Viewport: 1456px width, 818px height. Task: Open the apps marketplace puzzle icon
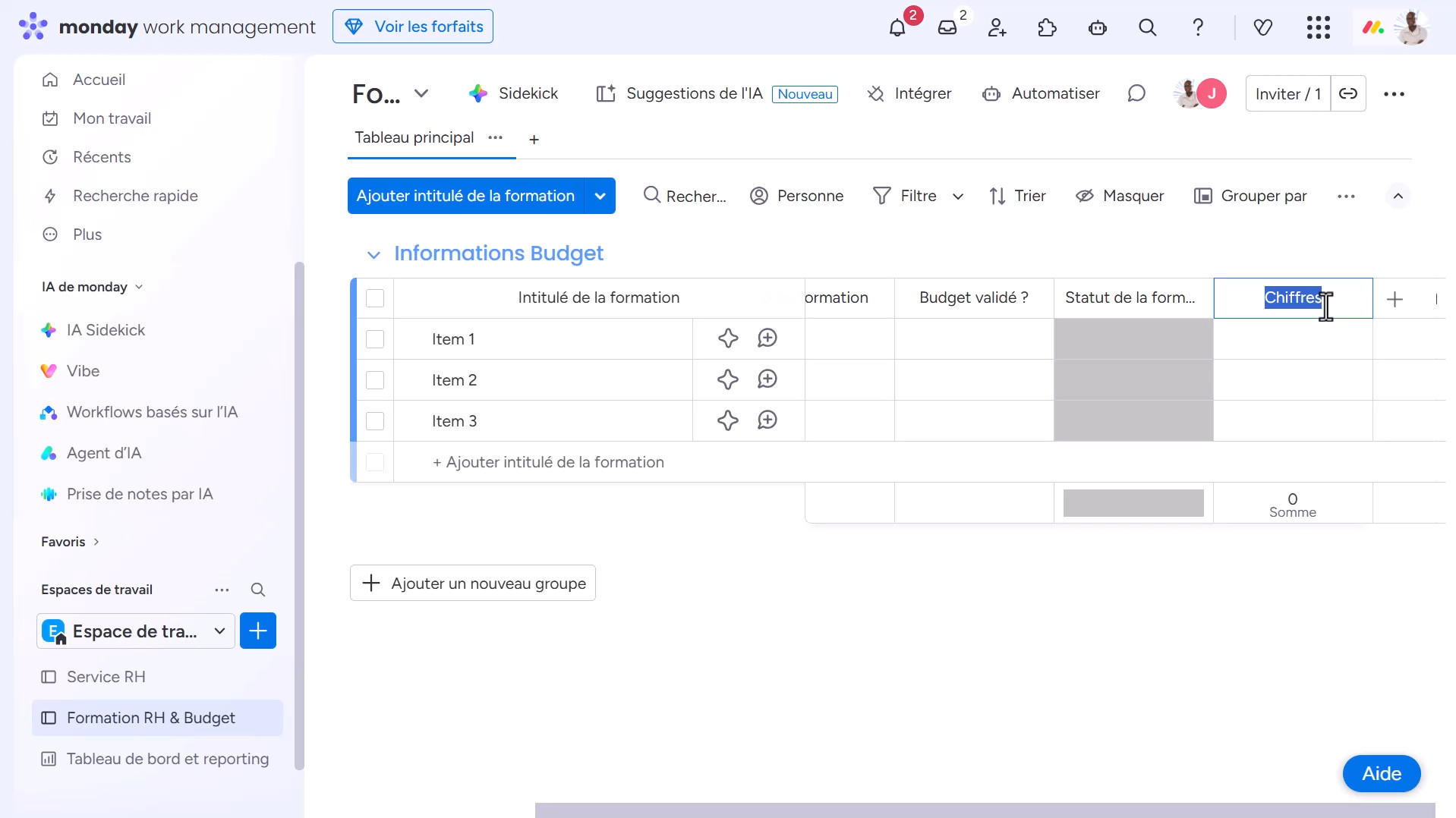[1047, 28]
